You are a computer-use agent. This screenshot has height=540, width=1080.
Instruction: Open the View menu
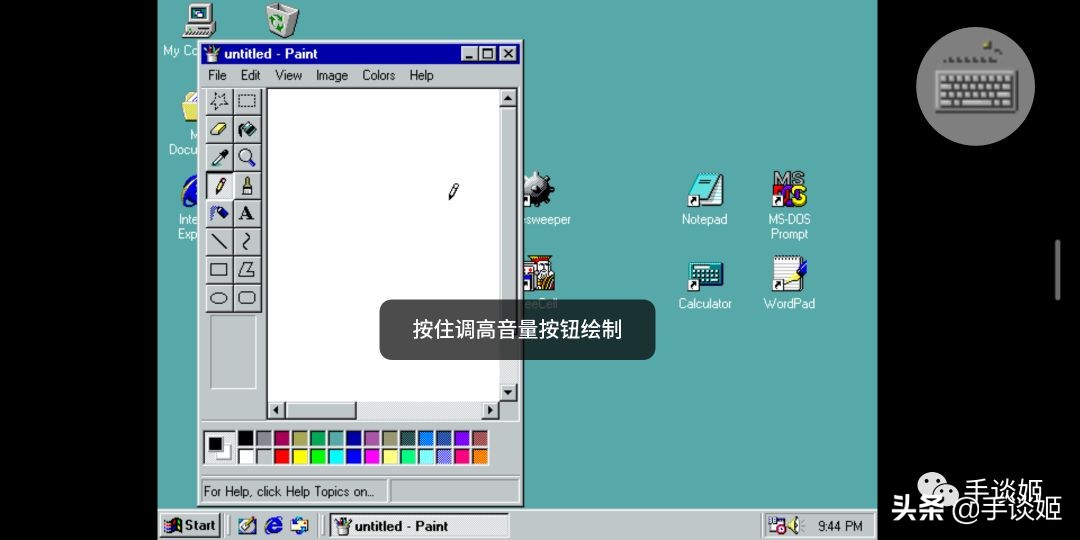coord(288,75)
